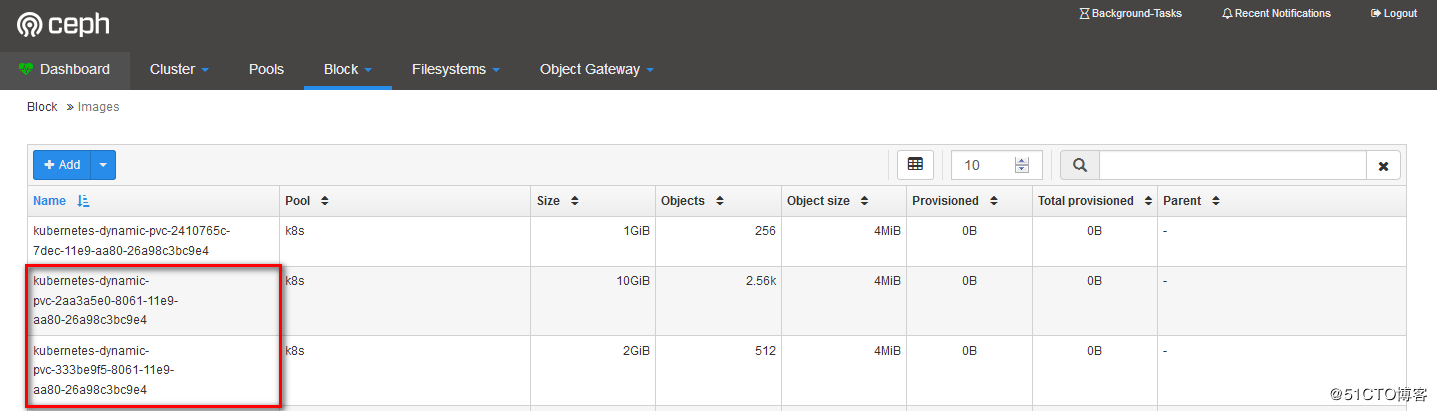Expand the Cluster dropdown menu
Image resolution: width=1437 pixels, height=411 pixels.
pos(179,70)
